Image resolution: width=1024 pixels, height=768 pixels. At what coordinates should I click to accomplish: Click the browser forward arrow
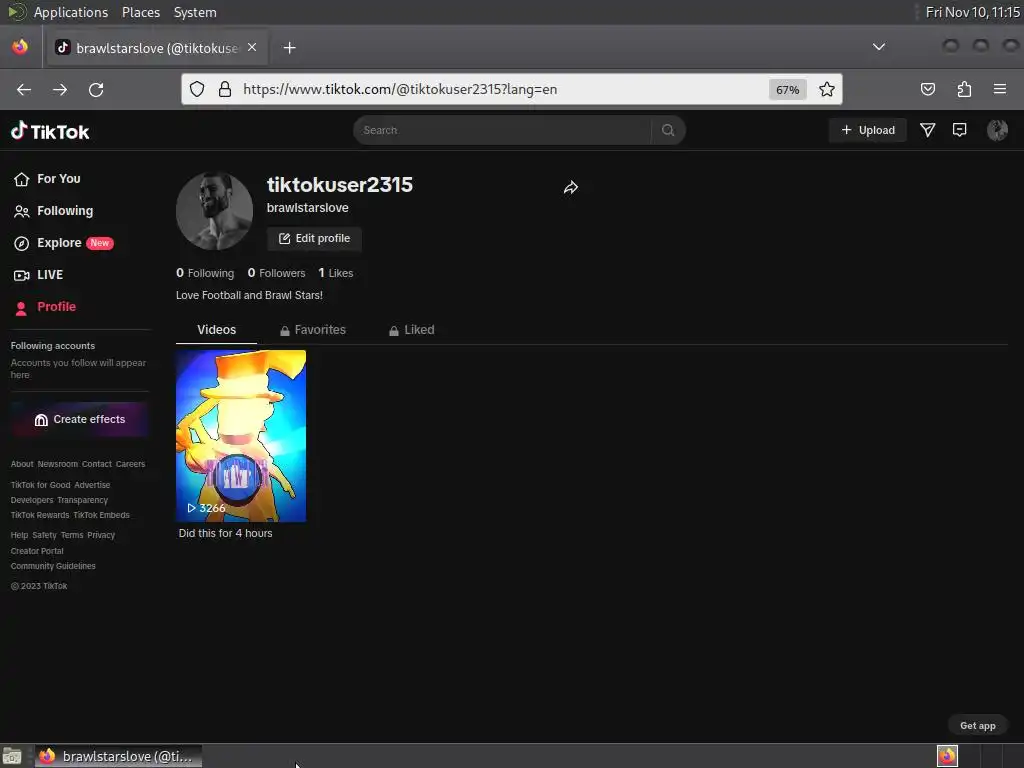[60, 89]
